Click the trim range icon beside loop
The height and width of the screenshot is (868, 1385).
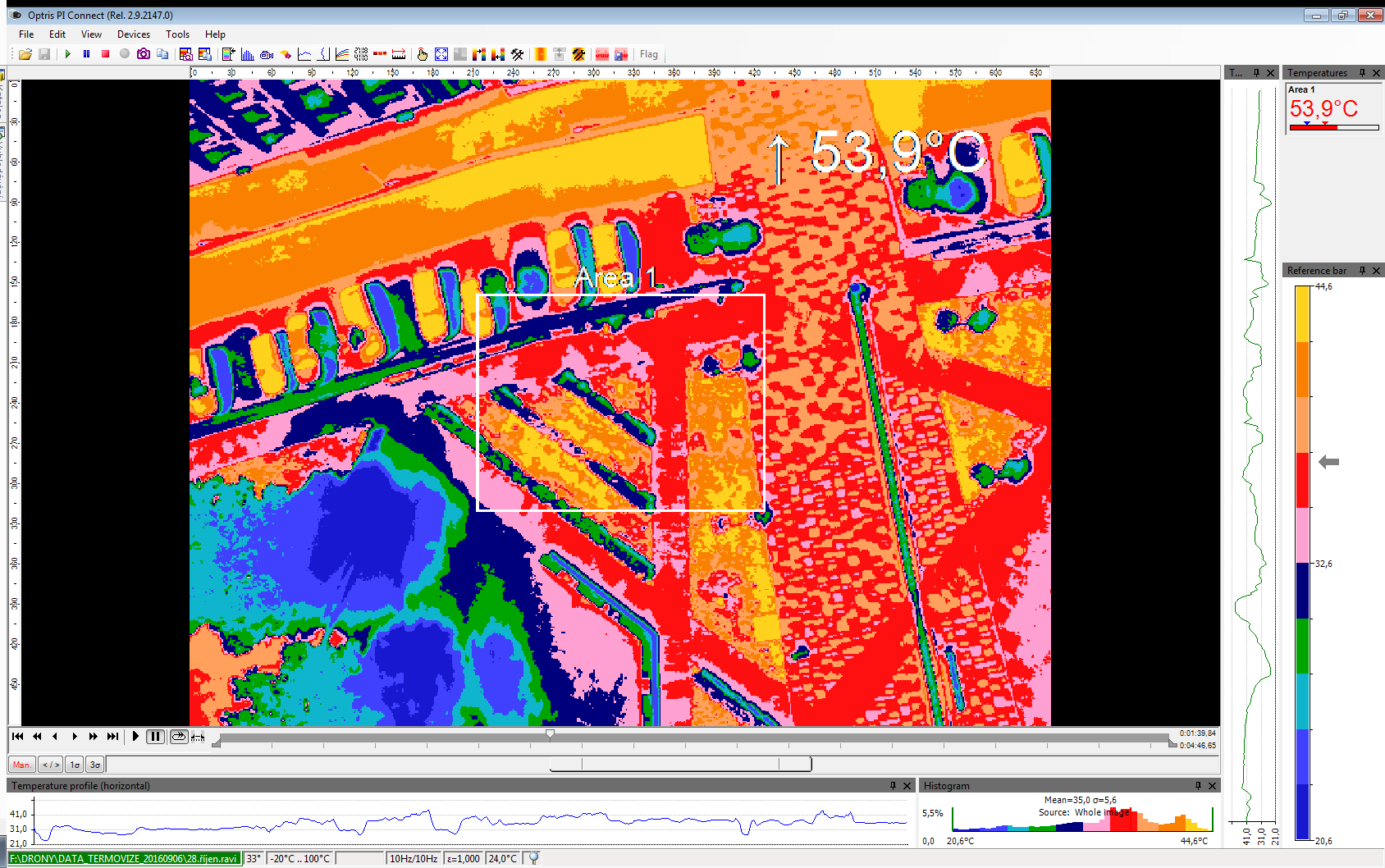pos(198,737)
